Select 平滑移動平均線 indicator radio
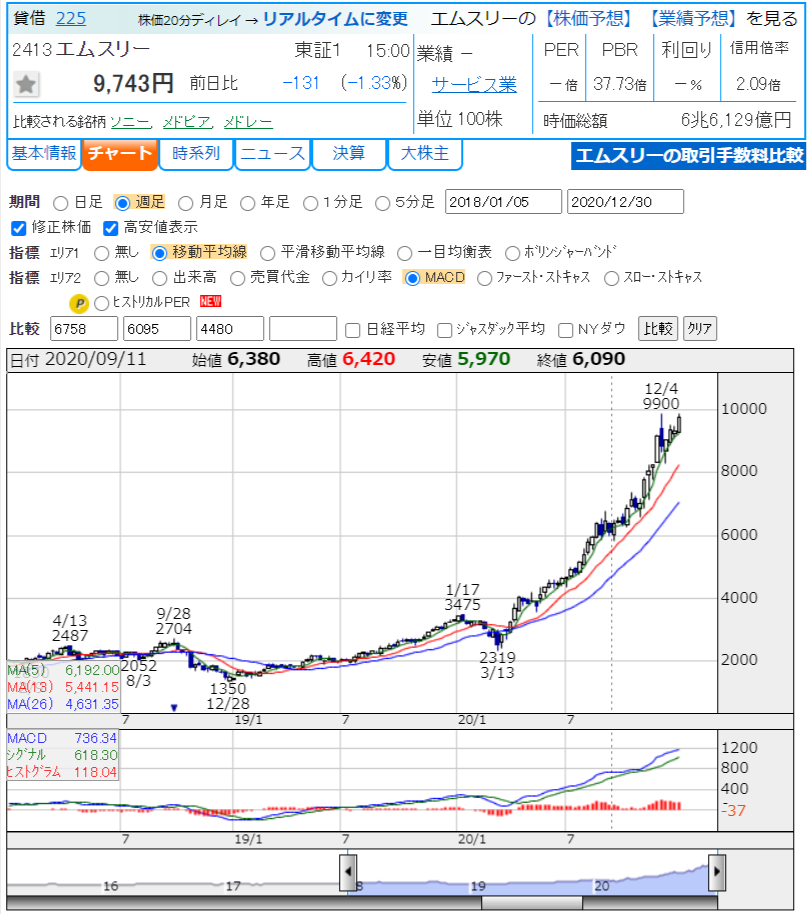The image size is (811, 914). [x=268, y=253]
